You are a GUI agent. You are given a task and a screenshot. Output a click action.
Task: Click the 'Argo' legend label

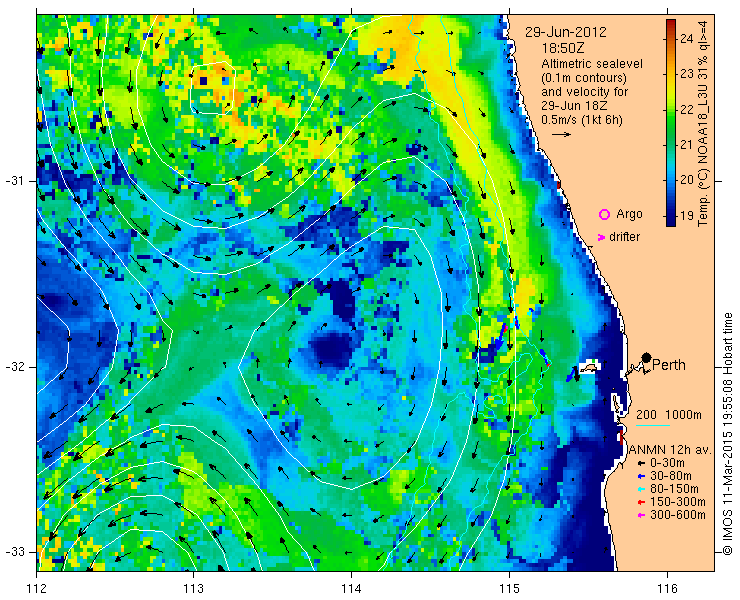pos(629,214)
